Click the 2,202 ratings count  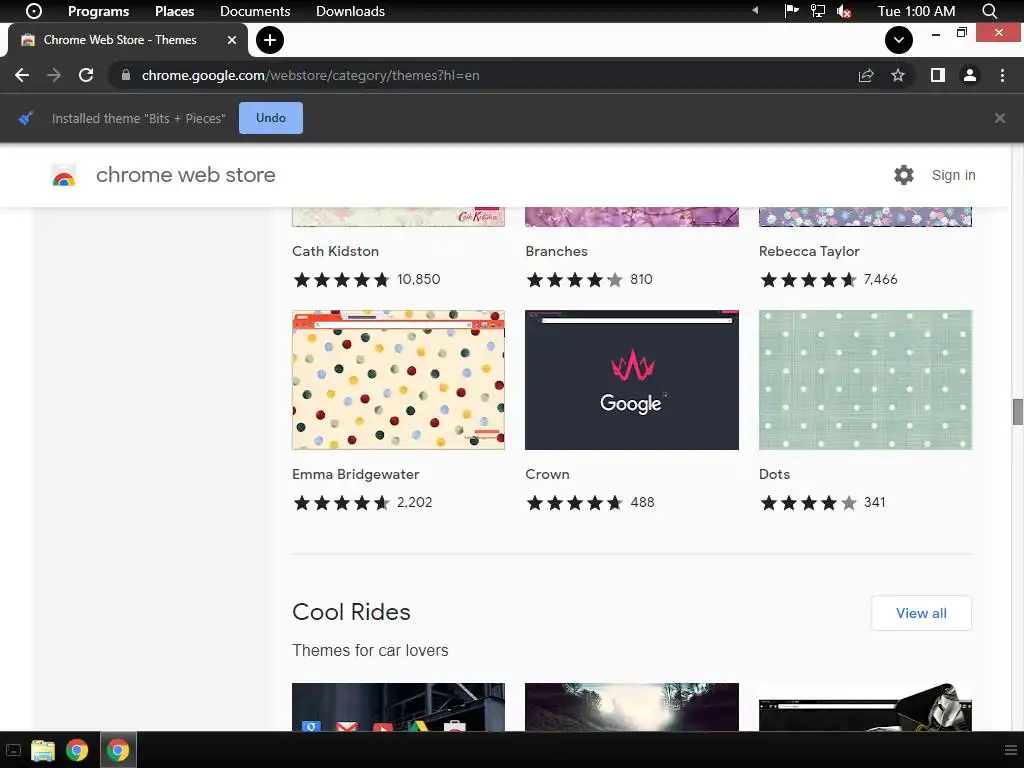[x=415, y=502]
